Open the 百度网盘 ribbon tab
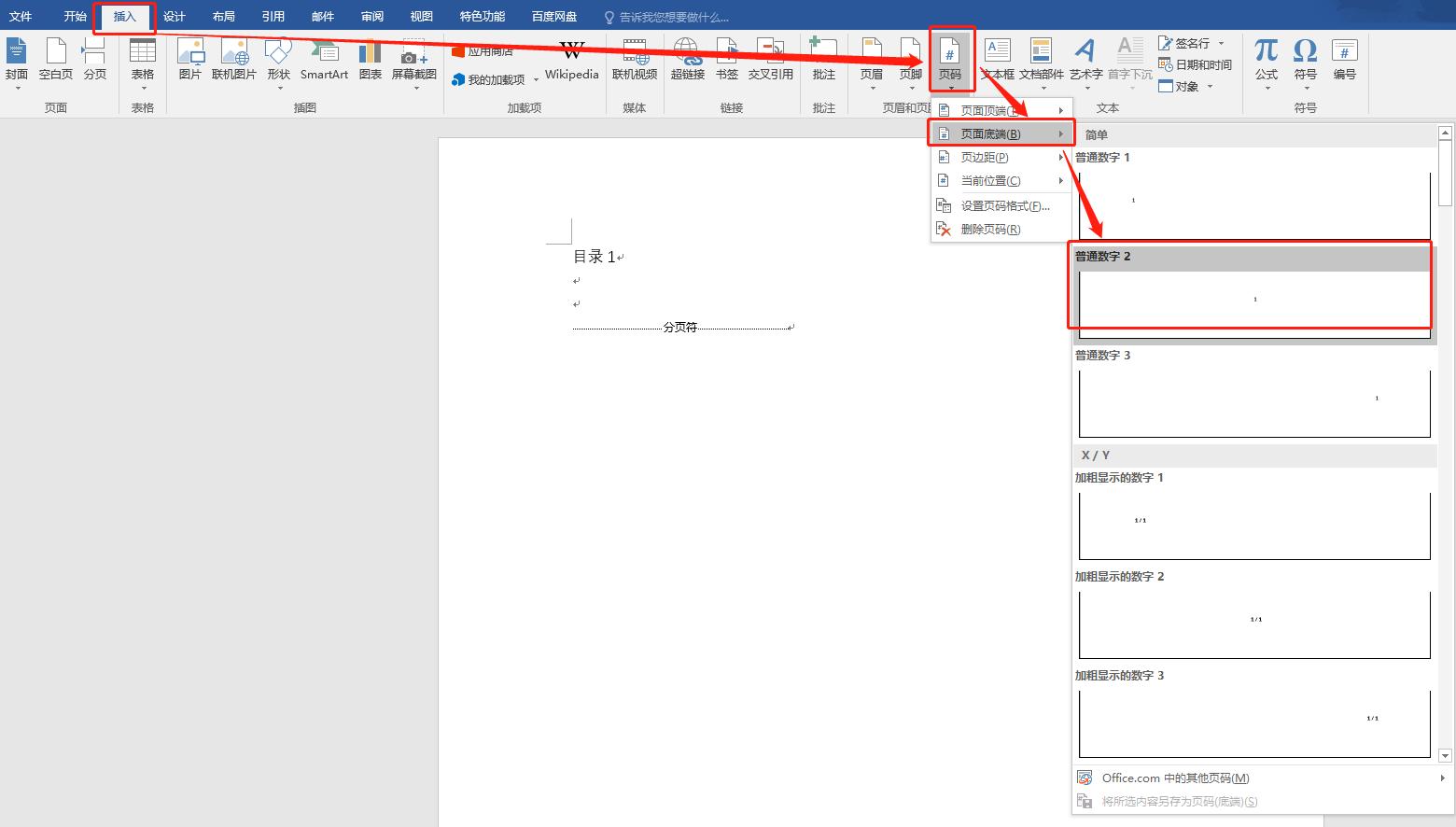 click(554, 17)
